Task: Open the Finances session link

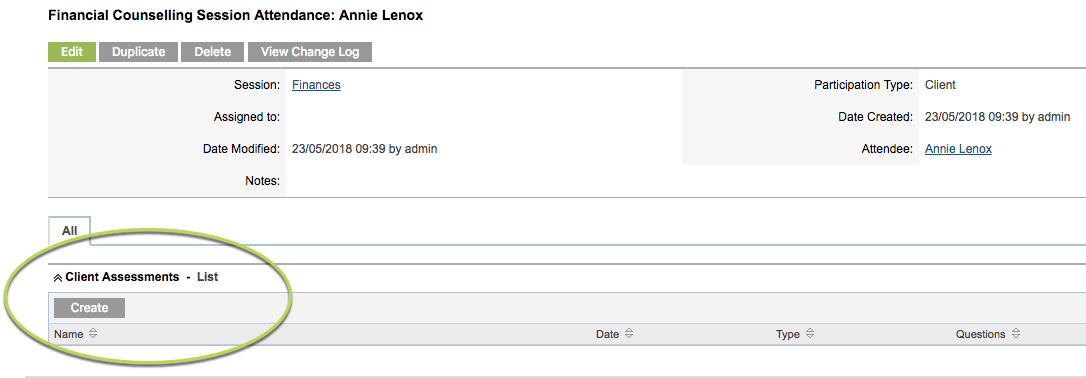Action: pyautogui.click(x=316, y=85)
